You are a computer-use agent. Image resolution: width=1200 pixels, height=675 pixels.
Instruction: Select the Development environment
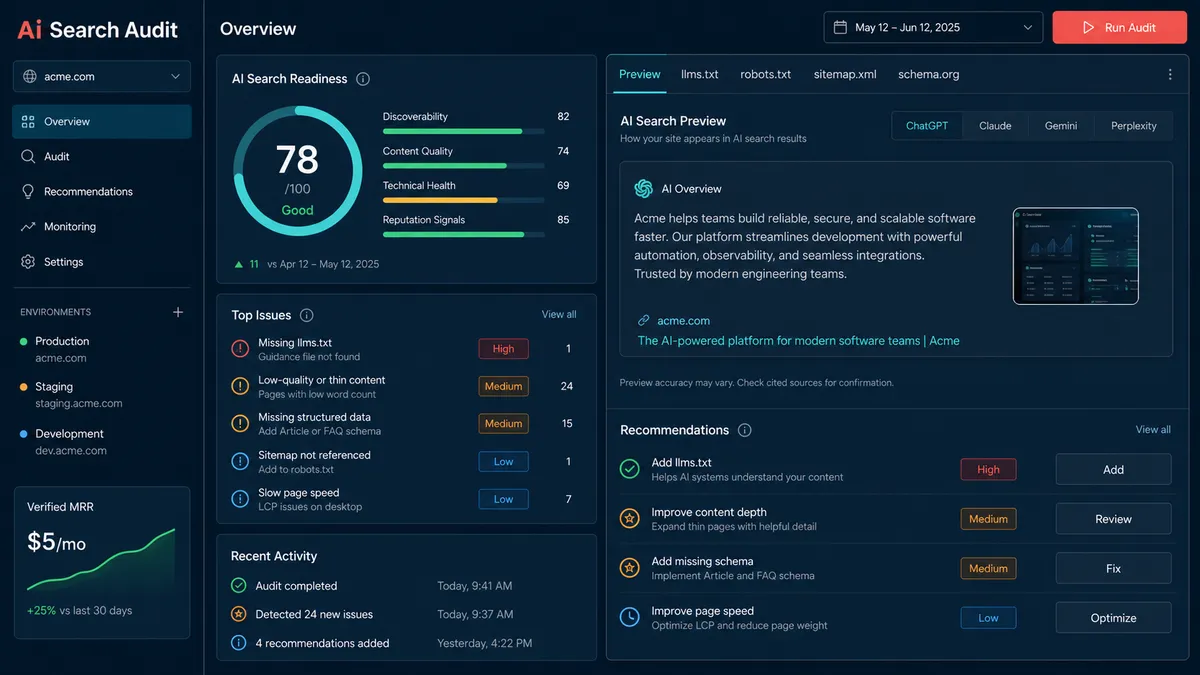[100, 442]
